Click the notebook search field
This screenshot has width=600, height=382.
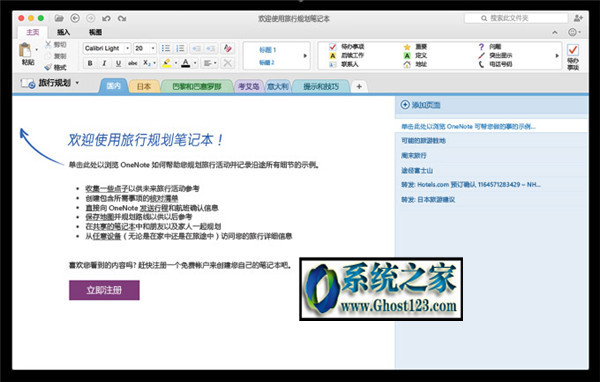click(516, 18)
